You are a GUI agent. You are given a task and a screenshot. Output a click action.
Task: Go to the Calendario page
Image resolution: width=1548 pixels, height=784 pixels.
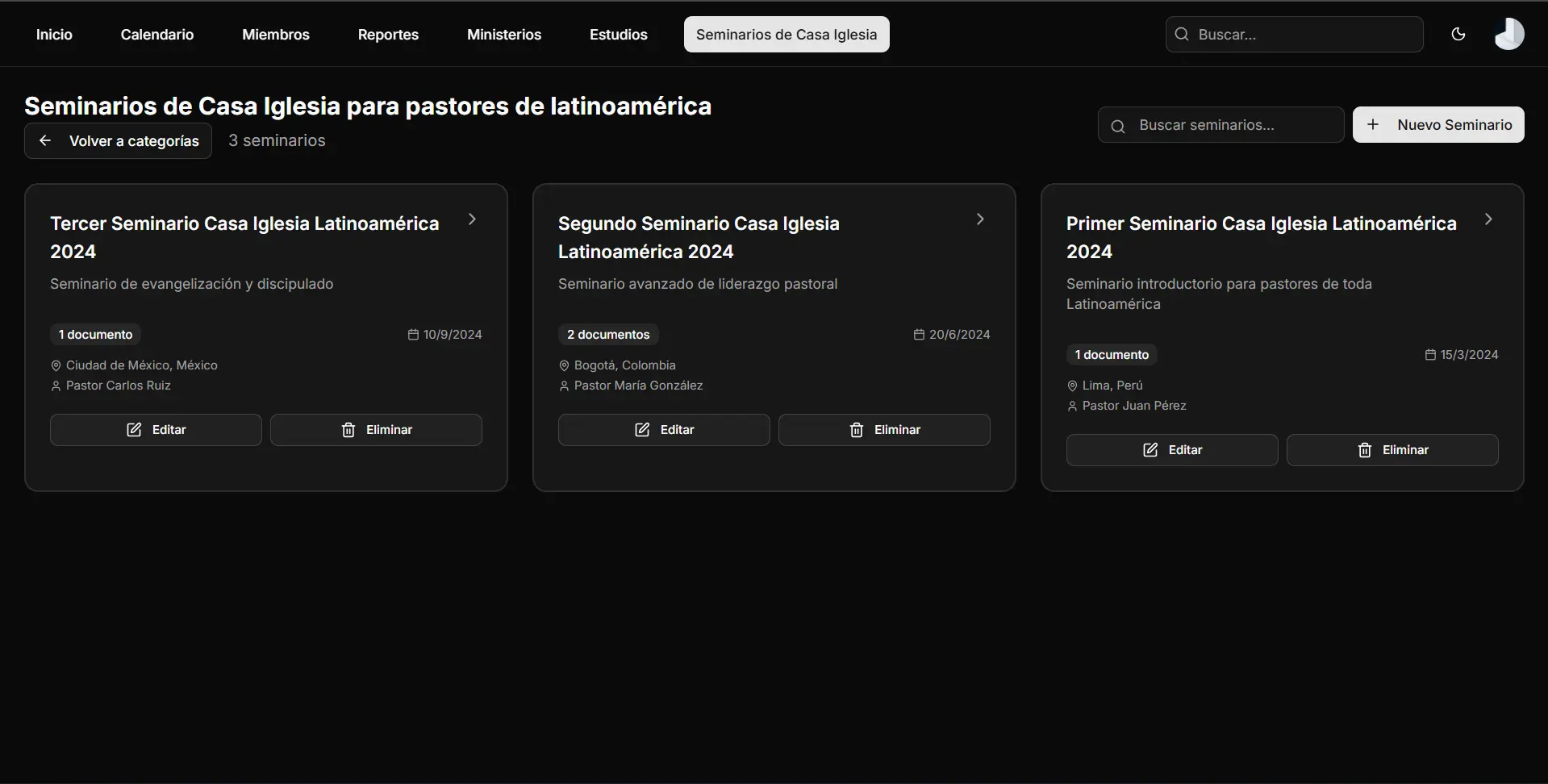(157, 35)
